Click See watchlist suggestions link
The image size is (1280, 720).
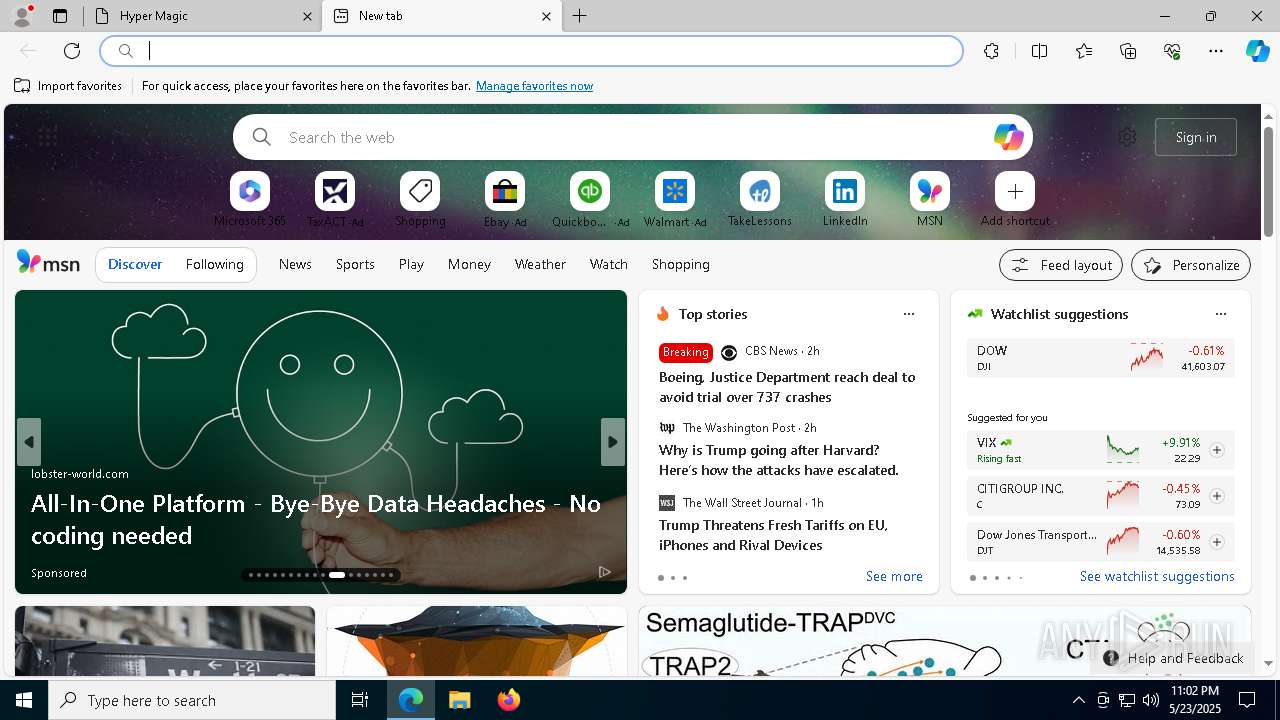pyautogui.click(x=1157, y=576)
